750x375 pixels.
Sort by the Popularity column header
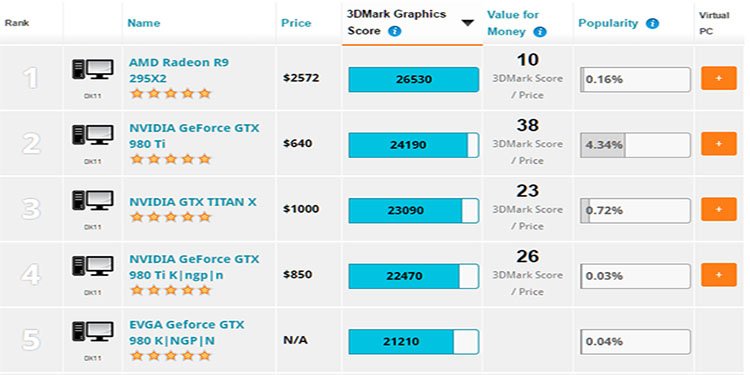point(608,23)
